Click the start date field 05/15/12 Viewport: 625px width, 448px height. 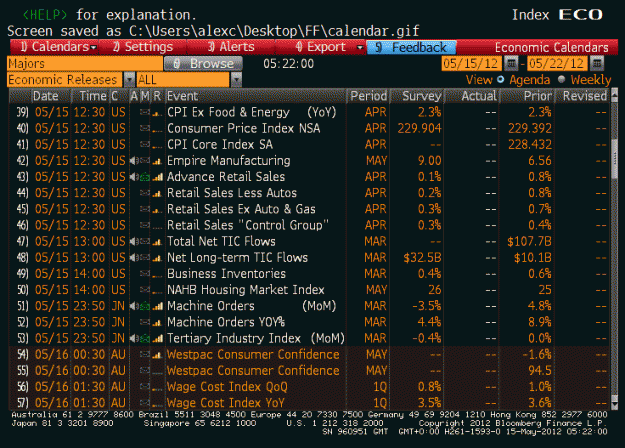(x=472, y=63)
